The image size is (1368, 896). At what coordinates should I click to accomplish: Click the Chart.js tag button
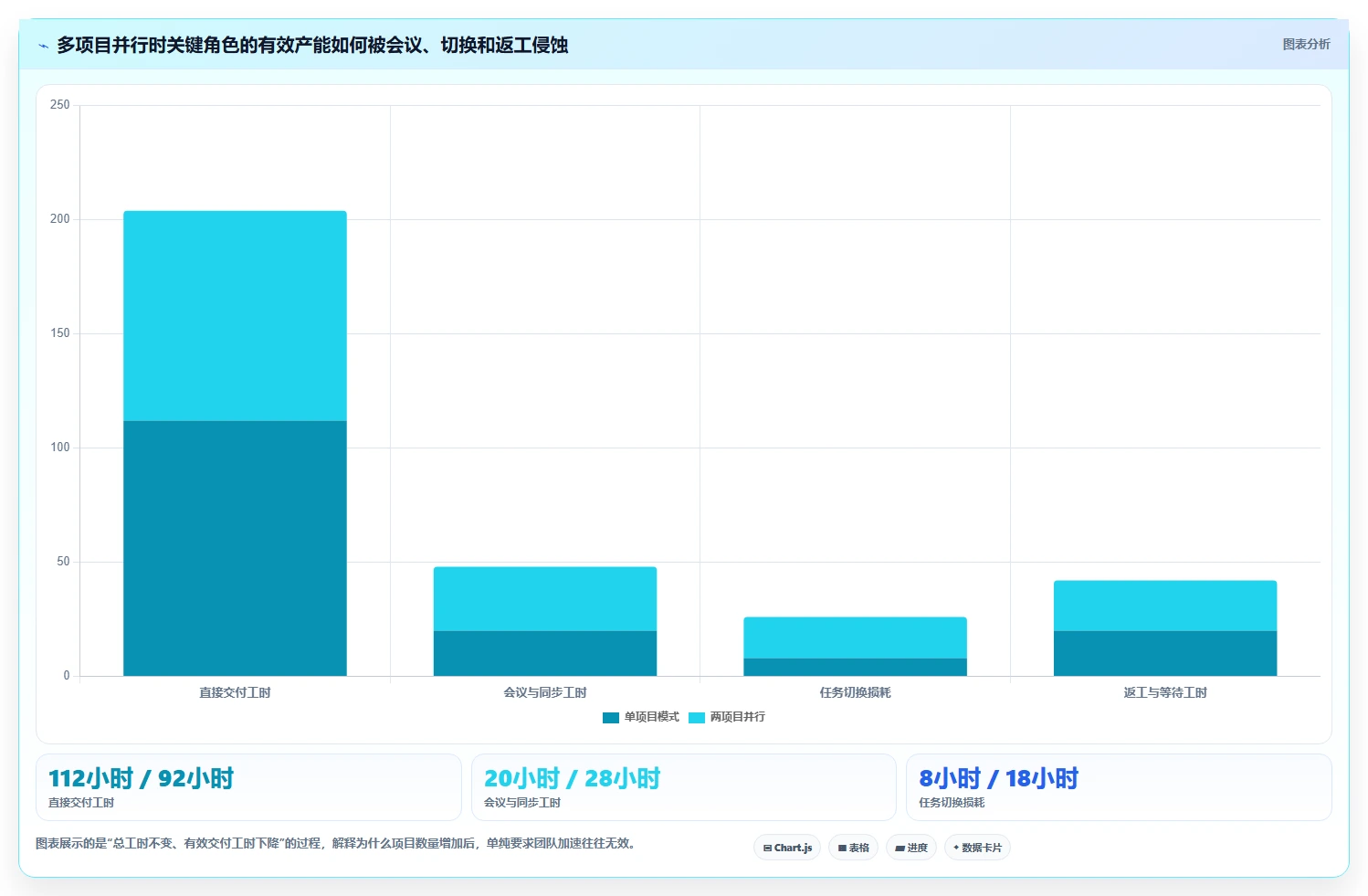click(787, 848)
